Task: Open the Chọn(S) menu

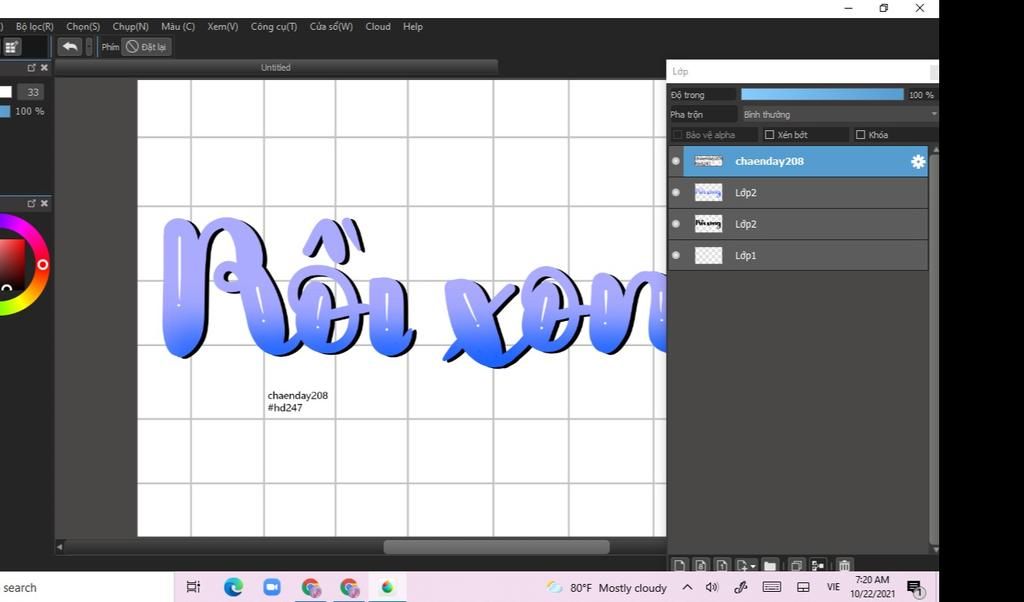Action: 83,27
